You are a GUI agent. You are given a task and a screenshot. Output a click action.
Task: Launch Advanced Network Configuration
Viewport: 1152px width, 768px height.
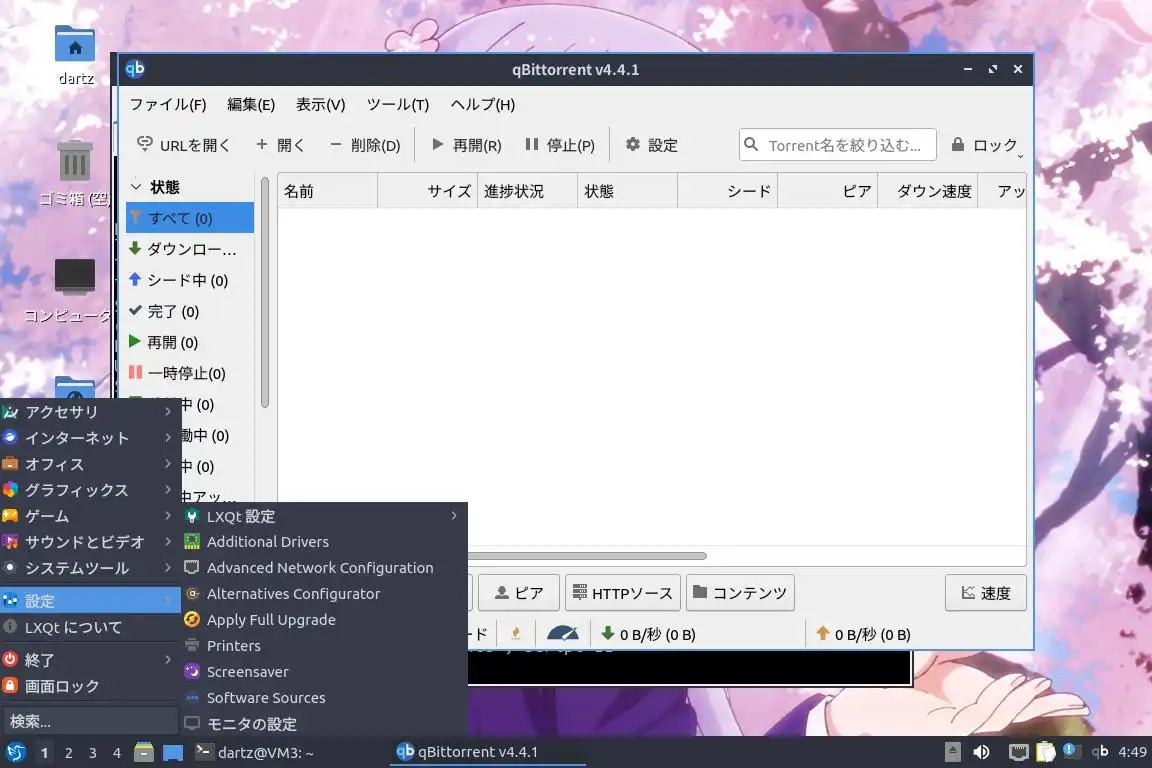[324, 568]
